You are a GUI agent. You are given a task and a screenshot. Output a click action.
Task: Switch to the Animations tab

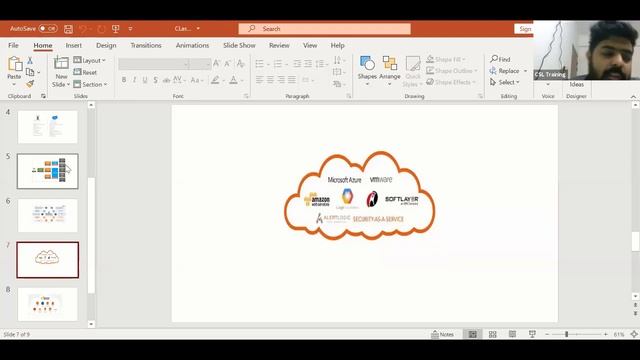click(x=192, y=45)
